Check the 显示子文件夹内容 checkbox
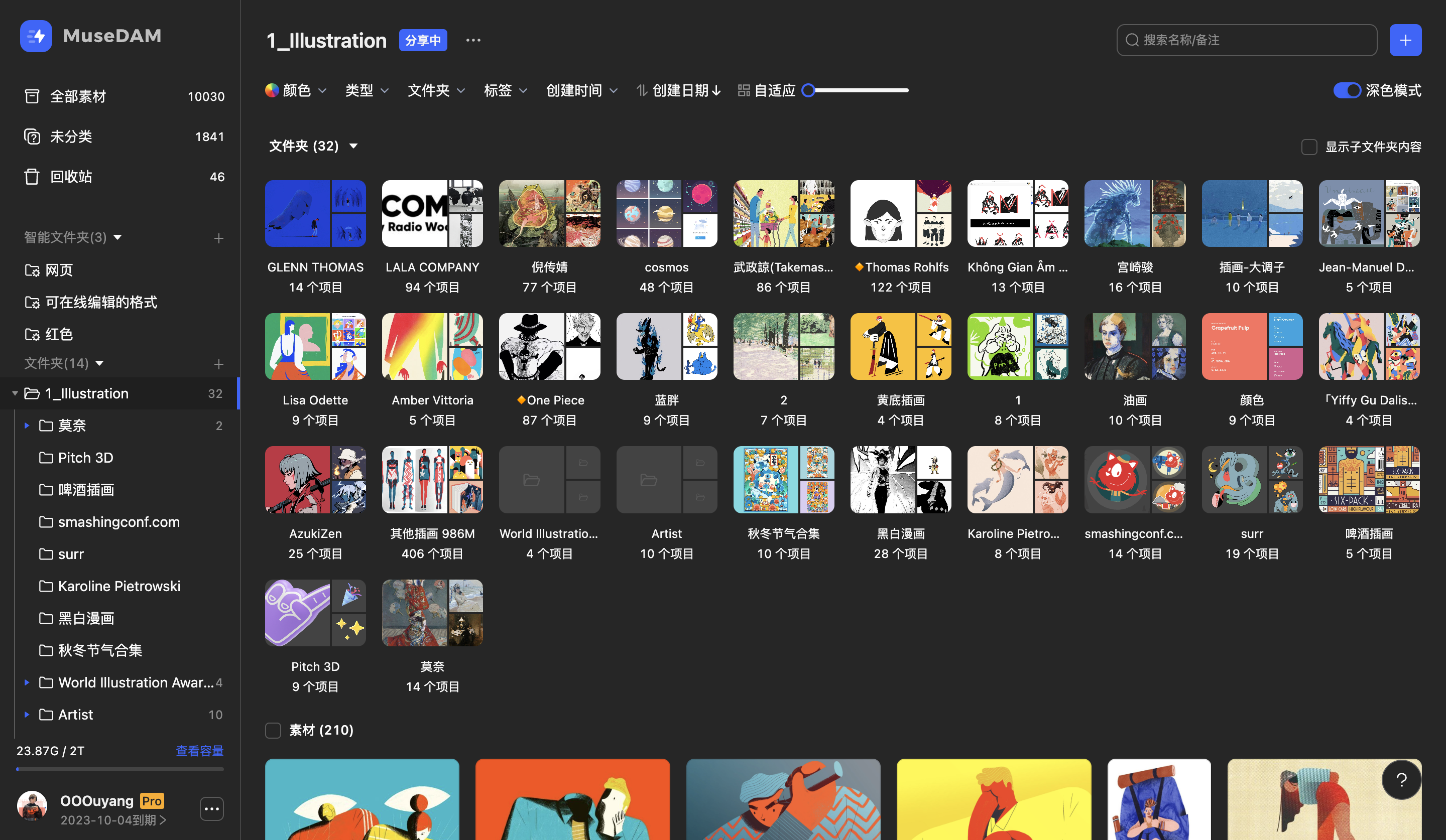 click(x=1309, y=147)
